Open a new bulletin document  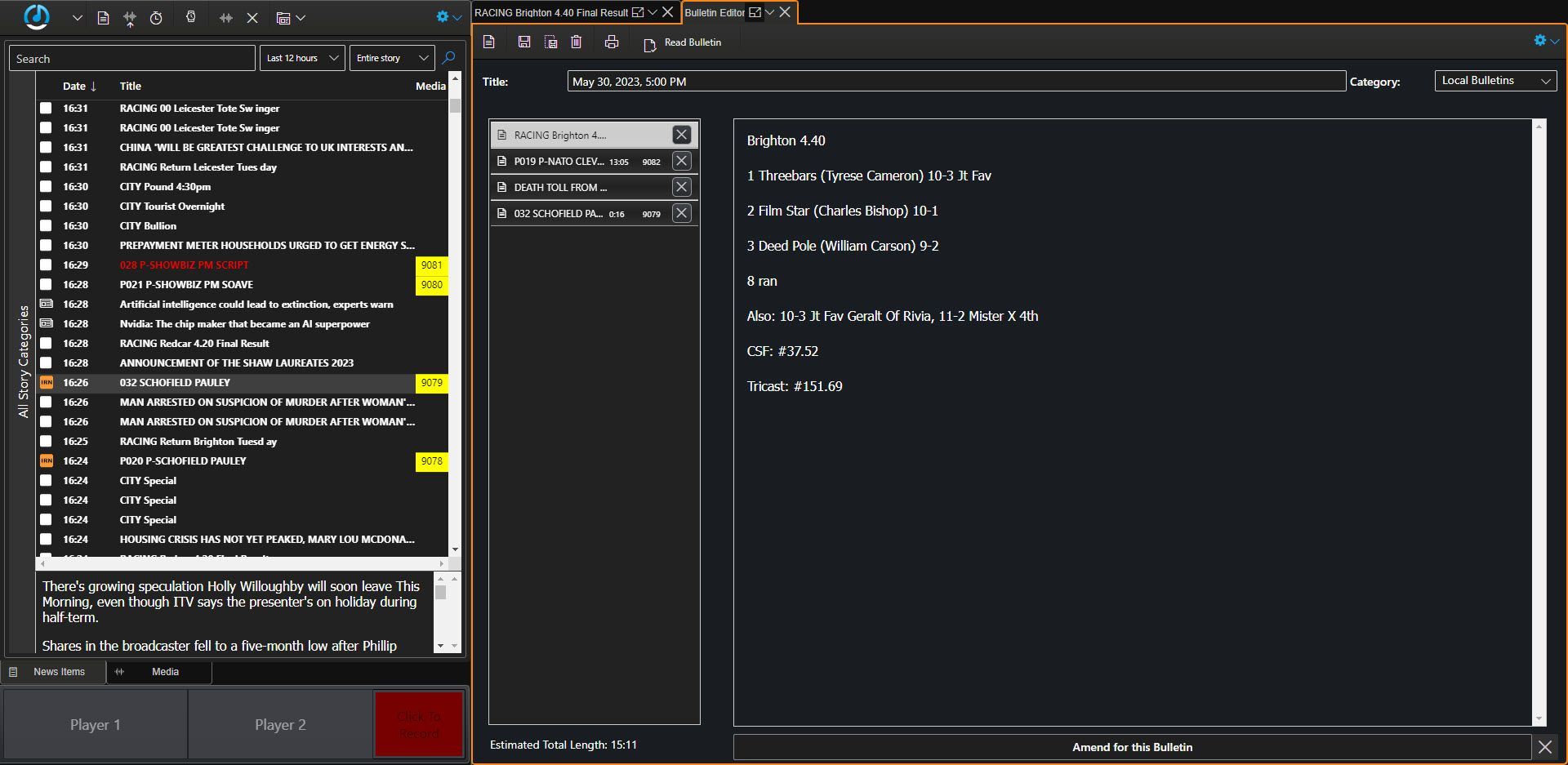pos(489,42)
